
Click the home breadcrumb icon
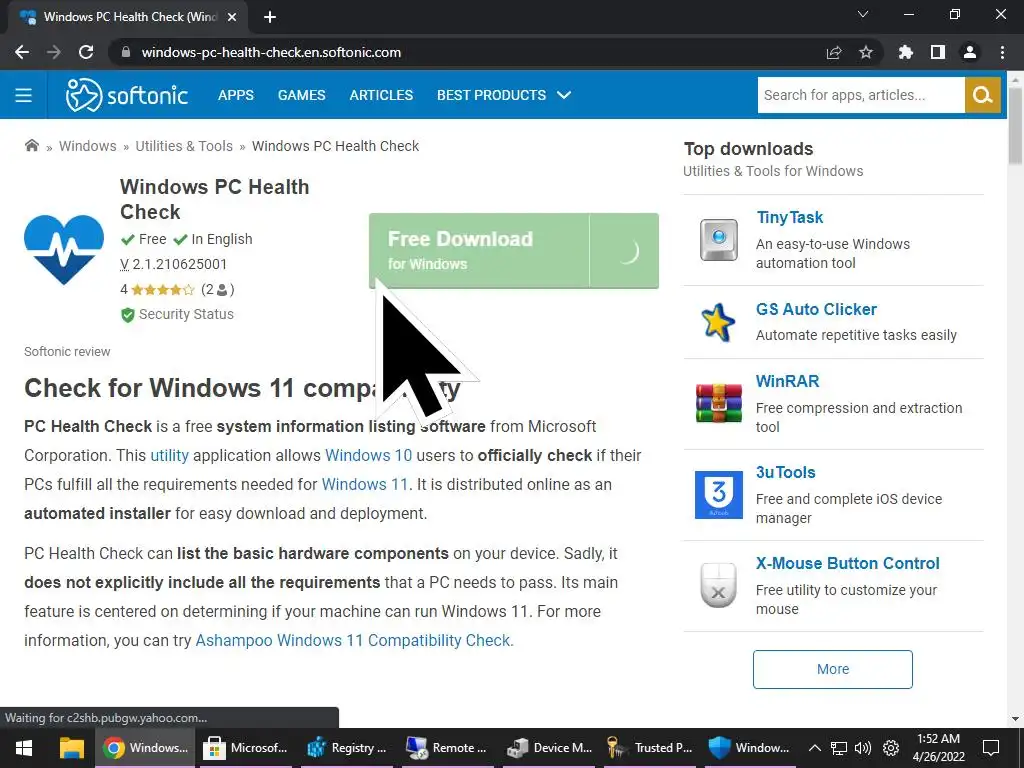[31, 145]
